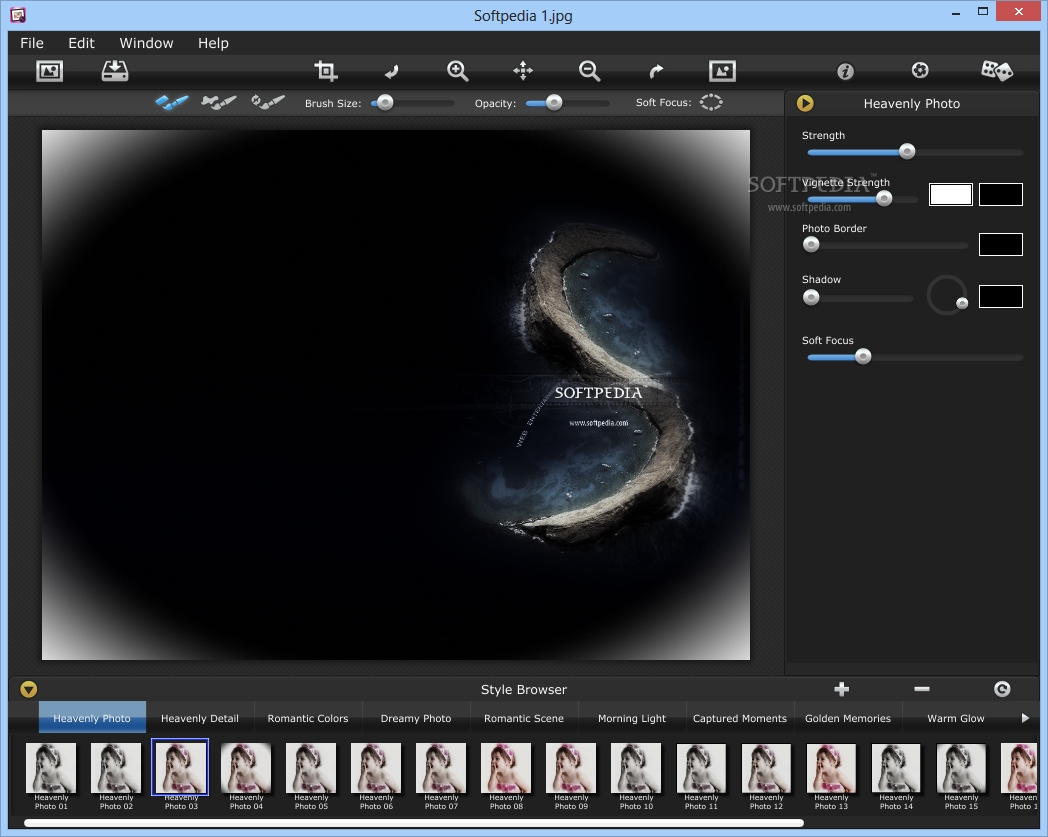
Task: Add a style with the plus icon
Action: pos(841,689)
